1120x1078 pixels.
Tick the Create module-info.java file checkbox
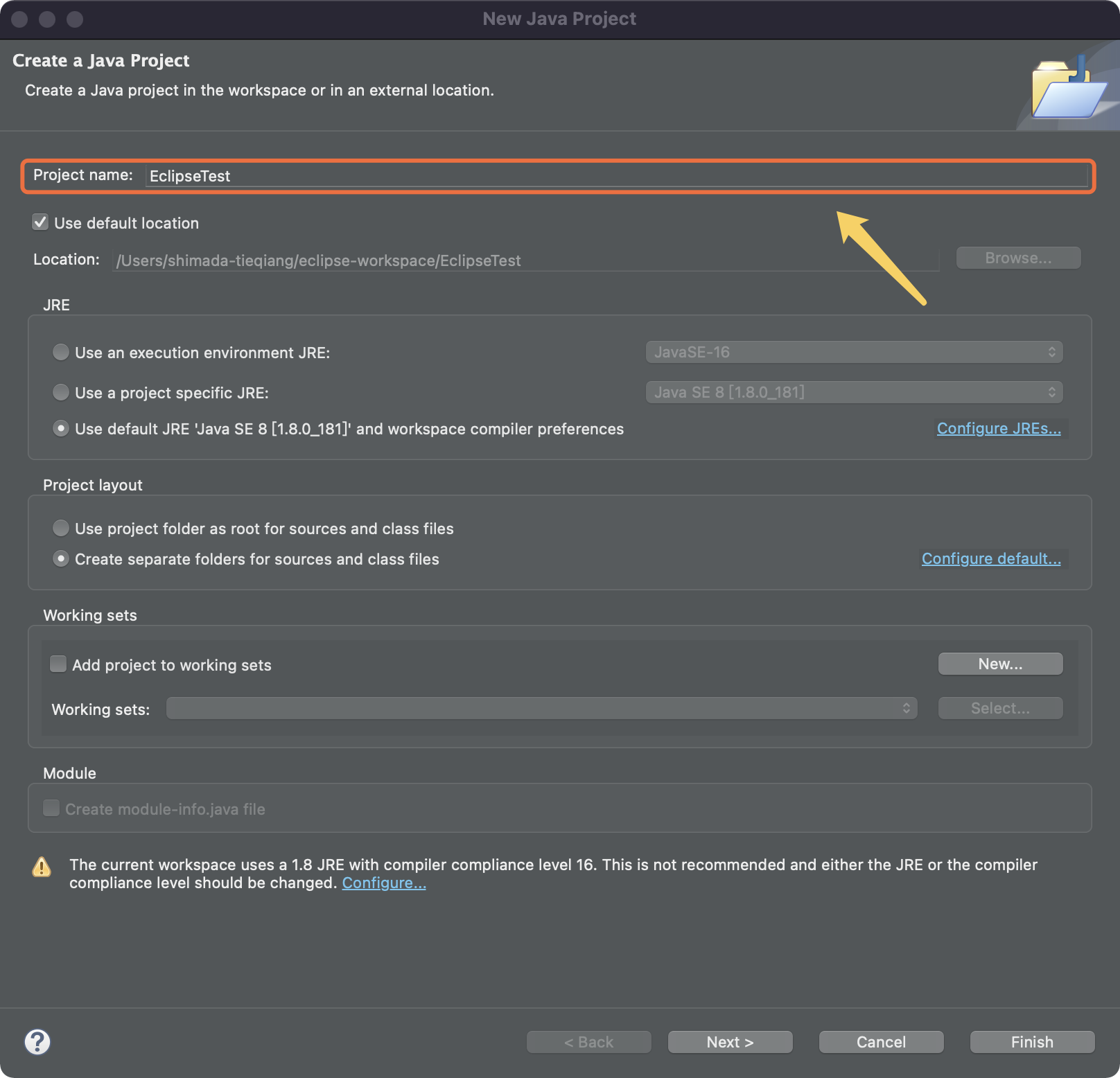[51, 808]
